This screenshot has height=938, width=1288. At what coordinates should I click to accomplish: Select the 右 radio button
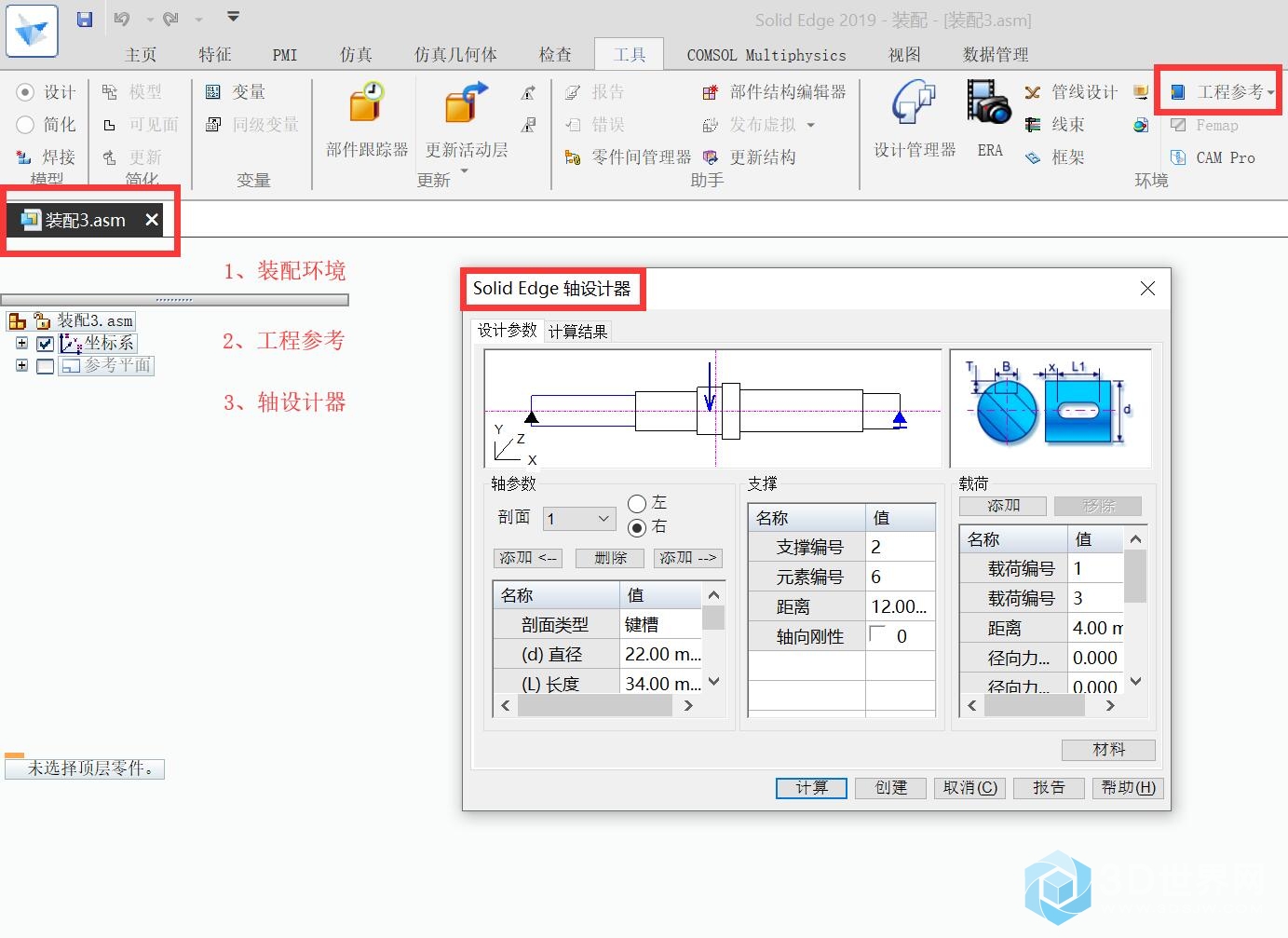coord(637,527)
